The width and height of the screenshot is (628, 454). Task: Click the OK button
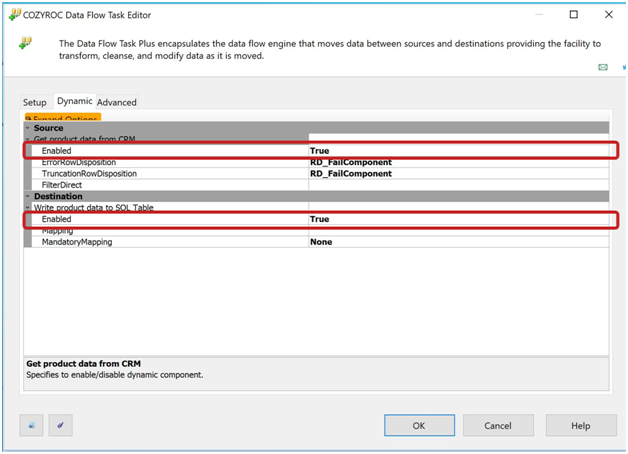tap(419, 425)
